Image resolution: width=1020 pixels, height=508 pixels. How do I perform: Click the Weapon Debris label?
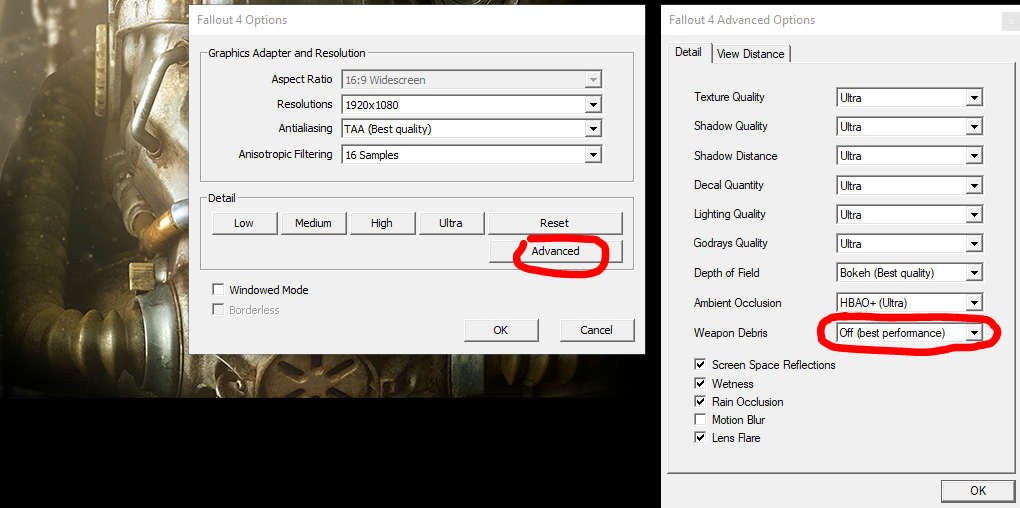click(731, 333)
